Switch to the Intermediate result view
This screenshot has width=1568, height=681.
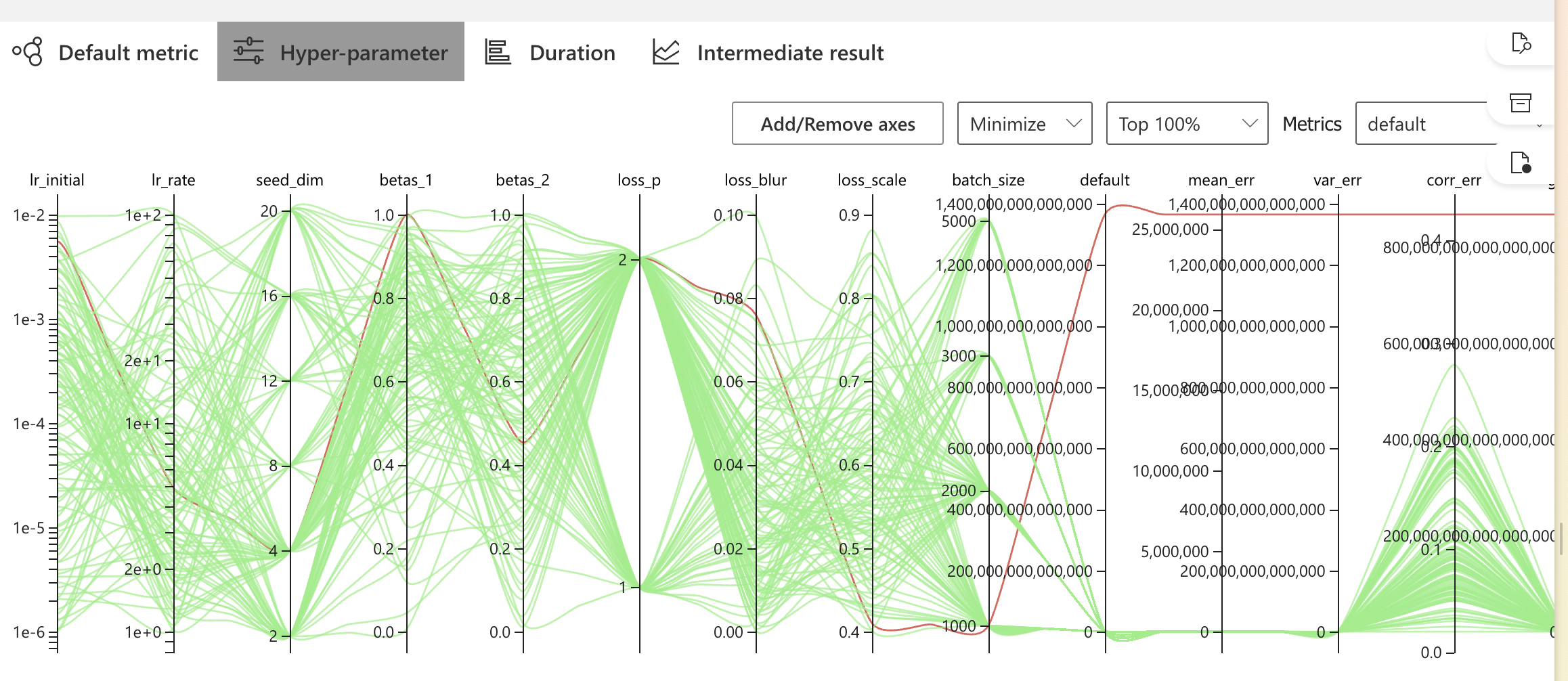tap(789, 52)
